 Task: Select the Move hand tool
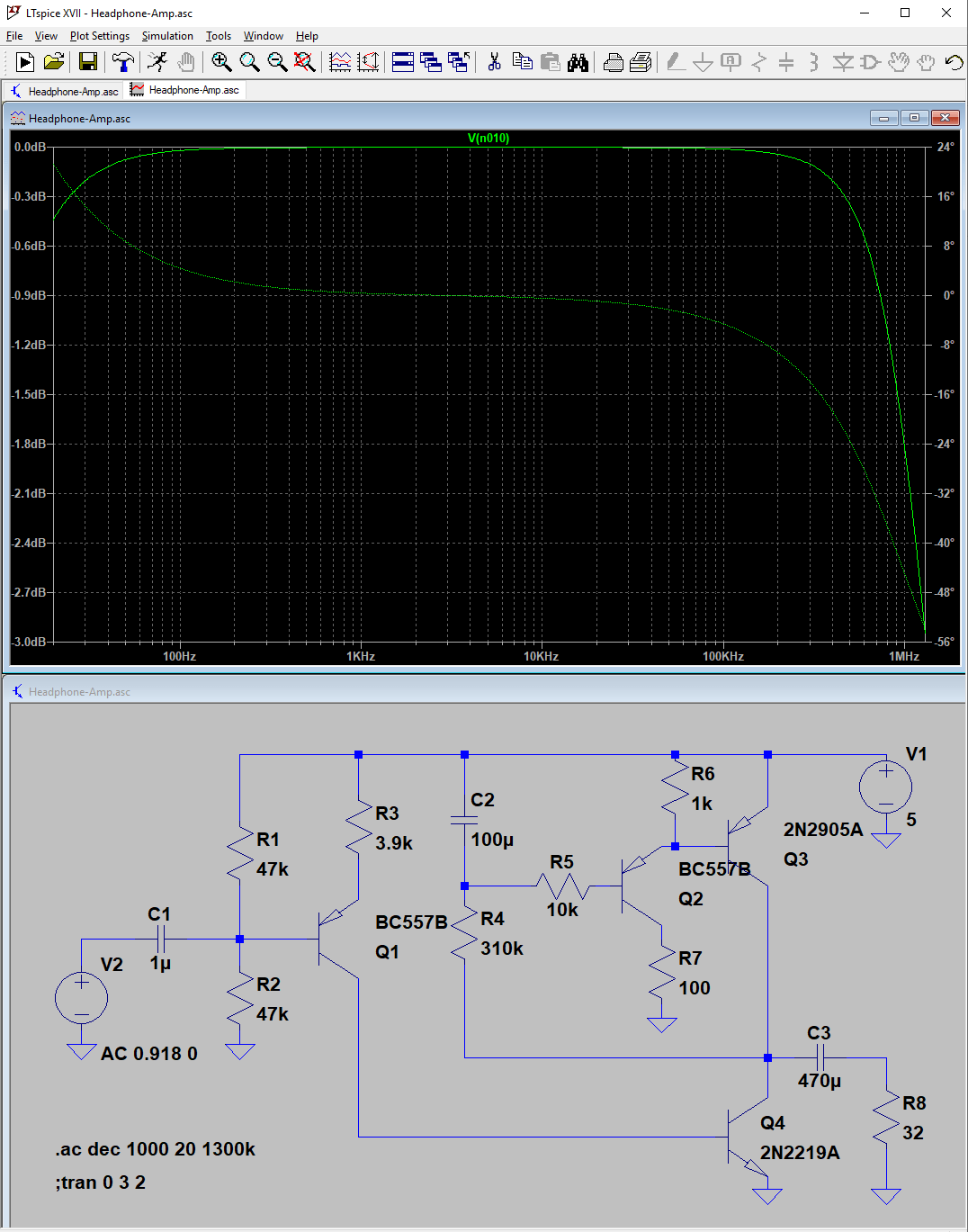click(x=899, y=62)
